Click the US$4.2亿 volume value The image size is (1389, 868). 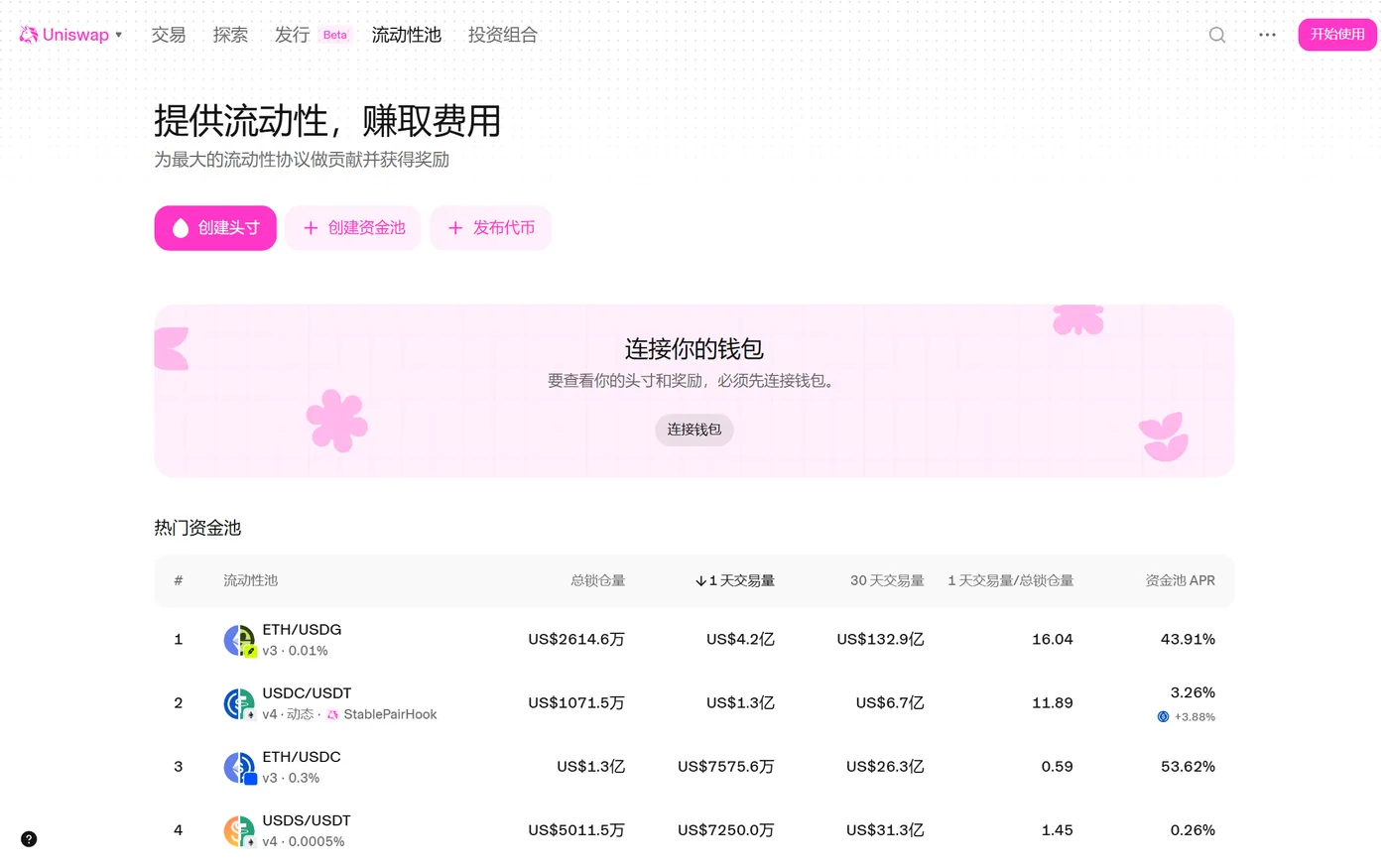pos(740,640)
